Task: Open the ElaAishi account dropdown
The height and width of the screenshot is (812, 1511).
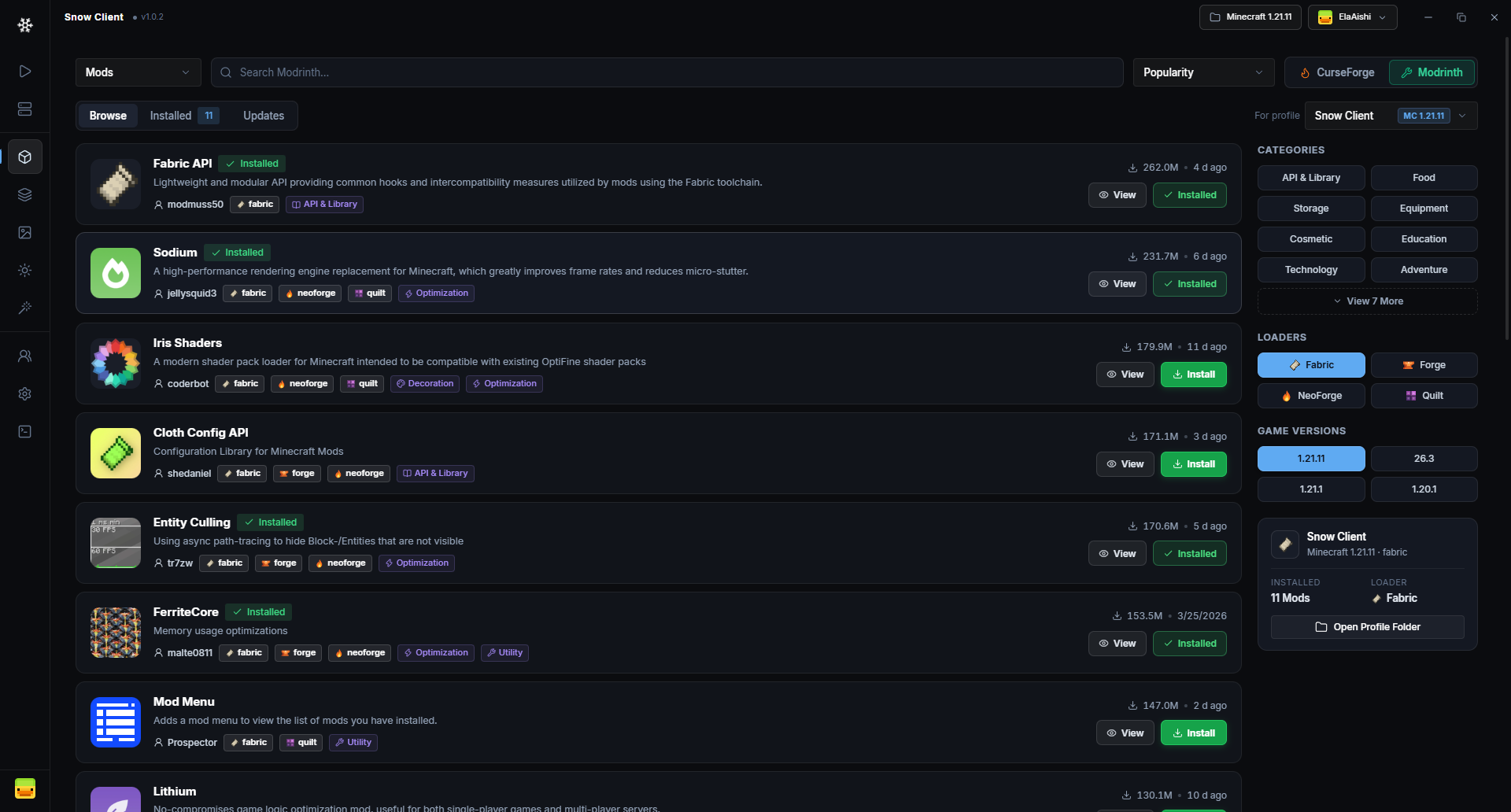Action: (x=1353, y=17)
